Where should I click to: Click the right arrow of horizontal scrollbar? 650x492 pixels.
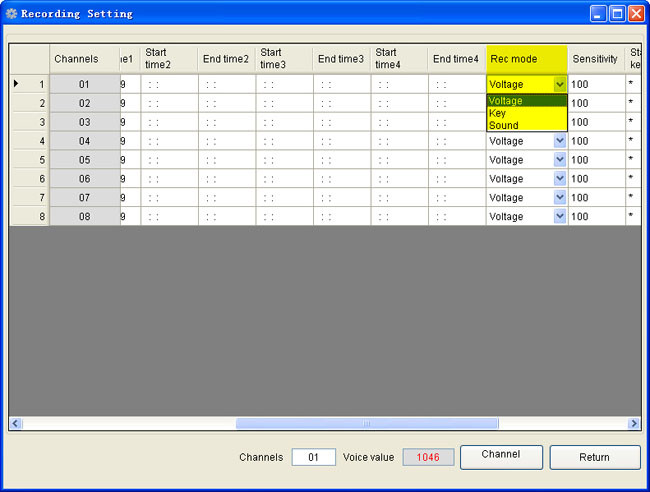633,424
